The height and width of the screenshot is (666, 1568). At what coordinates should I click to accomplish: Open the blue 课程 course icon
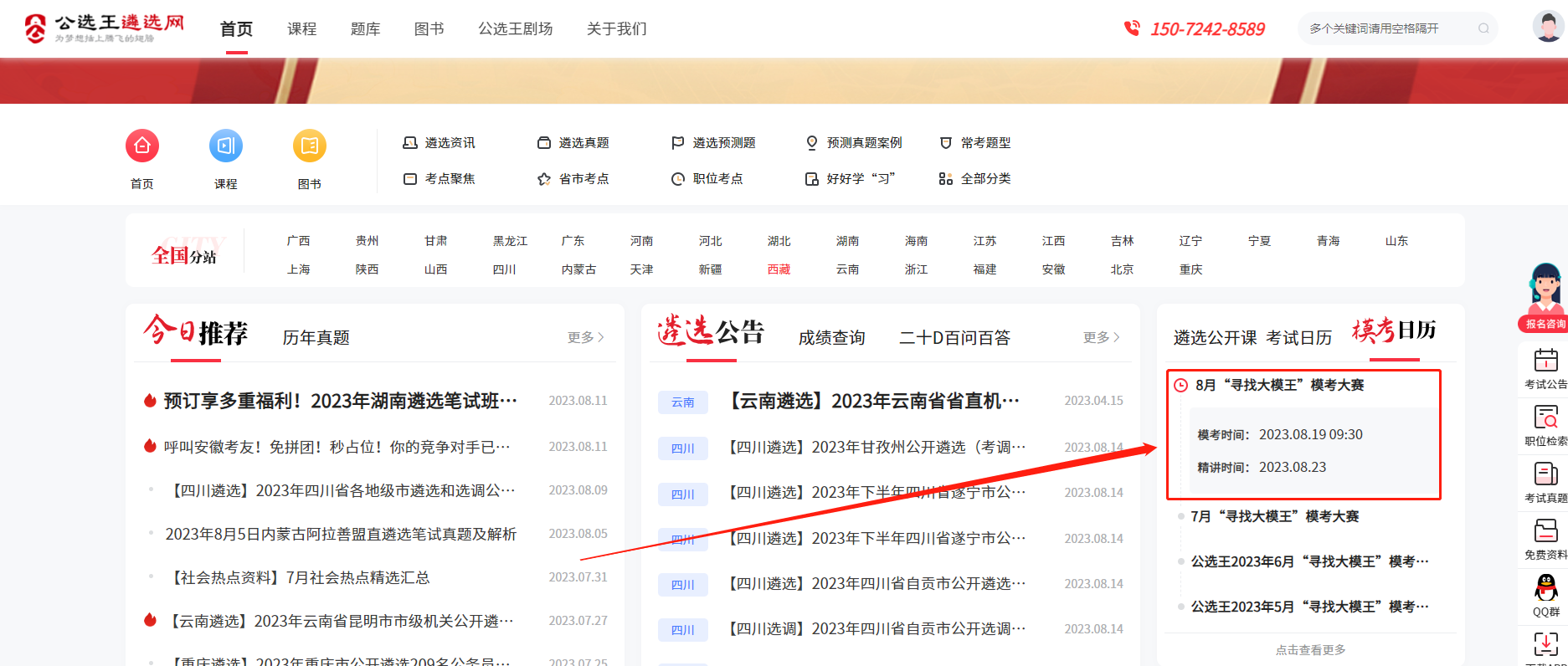[226, 146]
